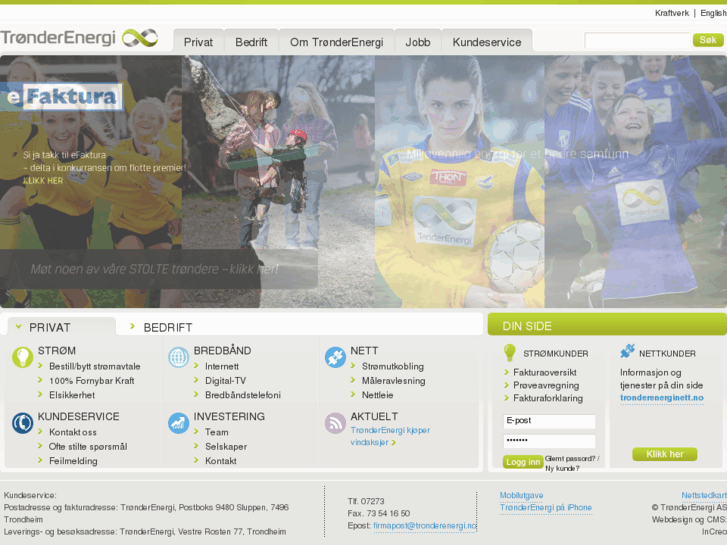Open the Feilmelding link

pyautogui.click(x=73, y=461)
